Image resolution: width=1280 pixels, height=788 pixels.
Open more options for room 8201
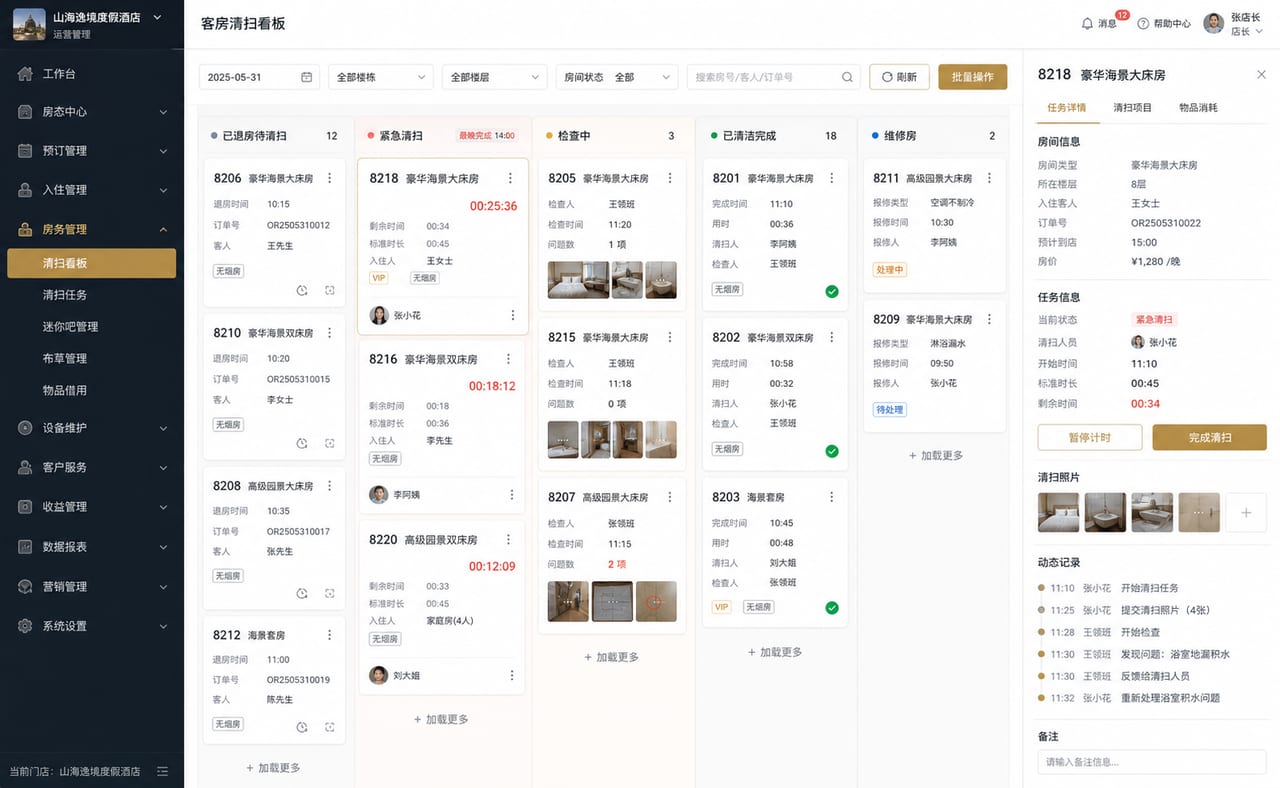832,178
